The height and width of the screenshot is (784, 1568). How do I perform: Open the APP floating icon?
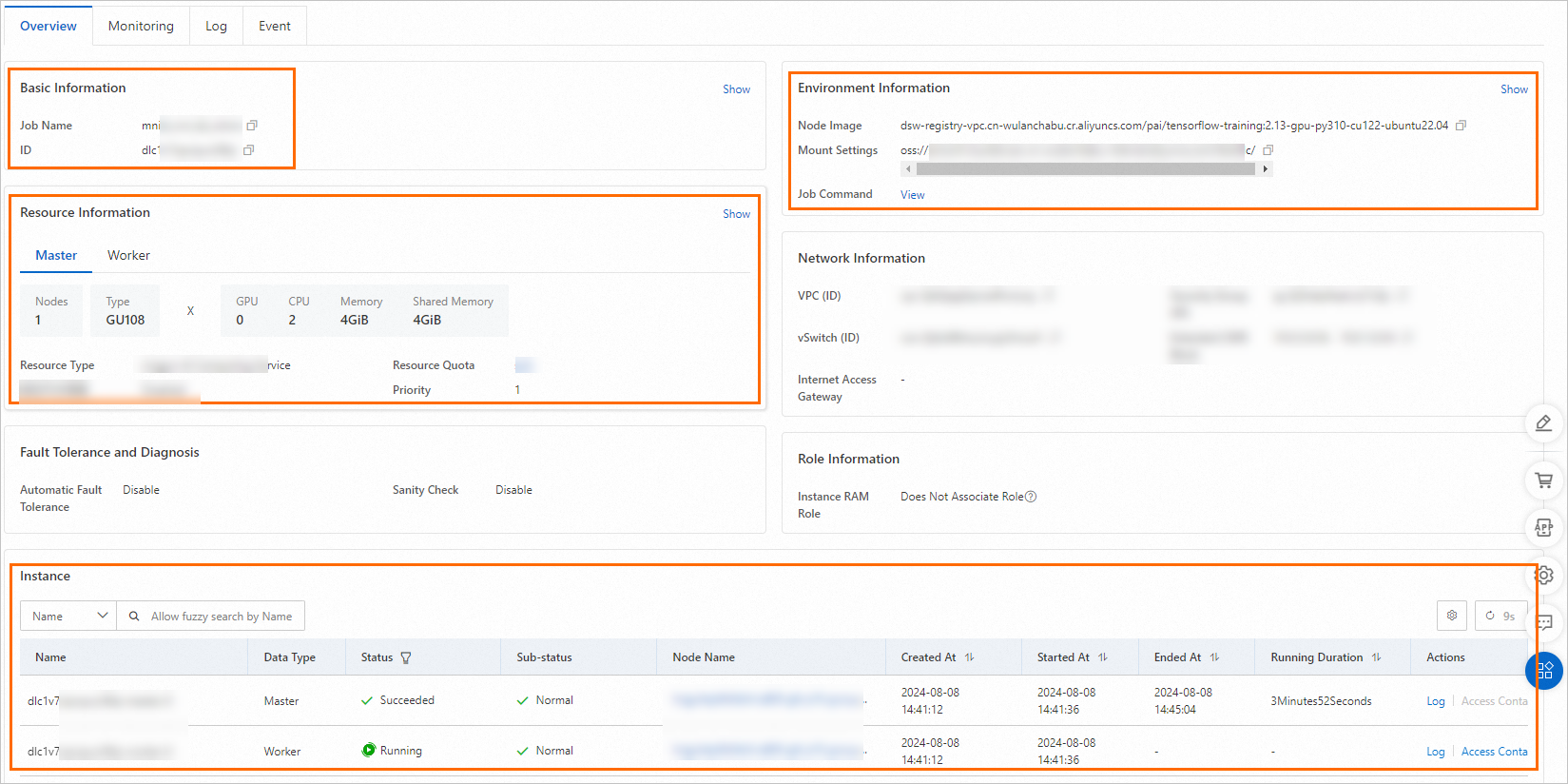pos(1544,527)
